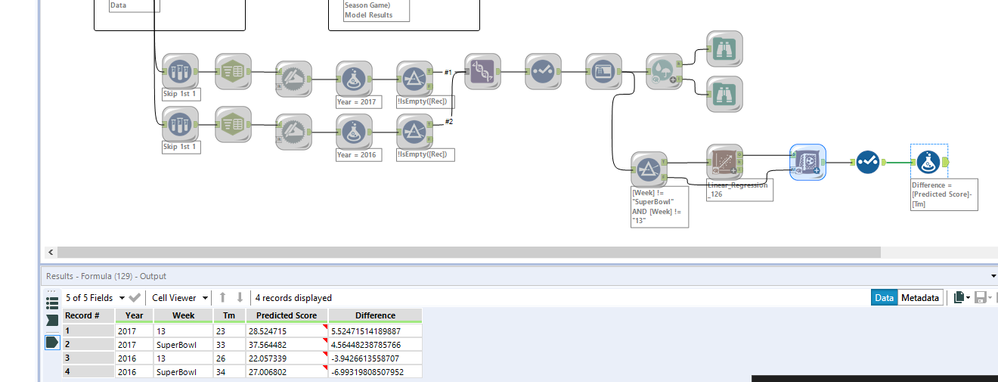This screenshot has width=998, height=382.
Task: Select record row number 2
Action: 88,344
